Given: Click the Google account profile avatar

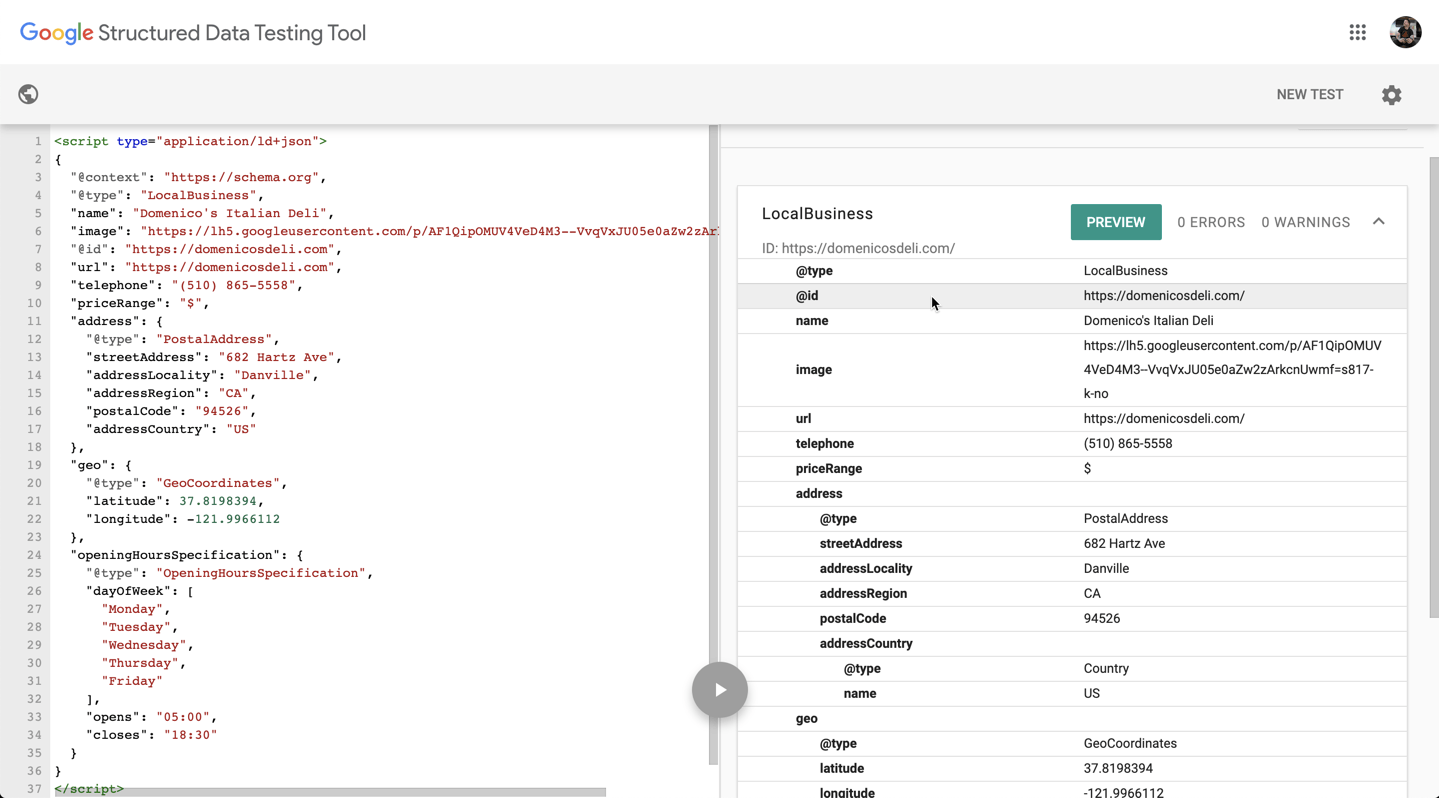Looking at the screenshot, I should pos(1405,32).
